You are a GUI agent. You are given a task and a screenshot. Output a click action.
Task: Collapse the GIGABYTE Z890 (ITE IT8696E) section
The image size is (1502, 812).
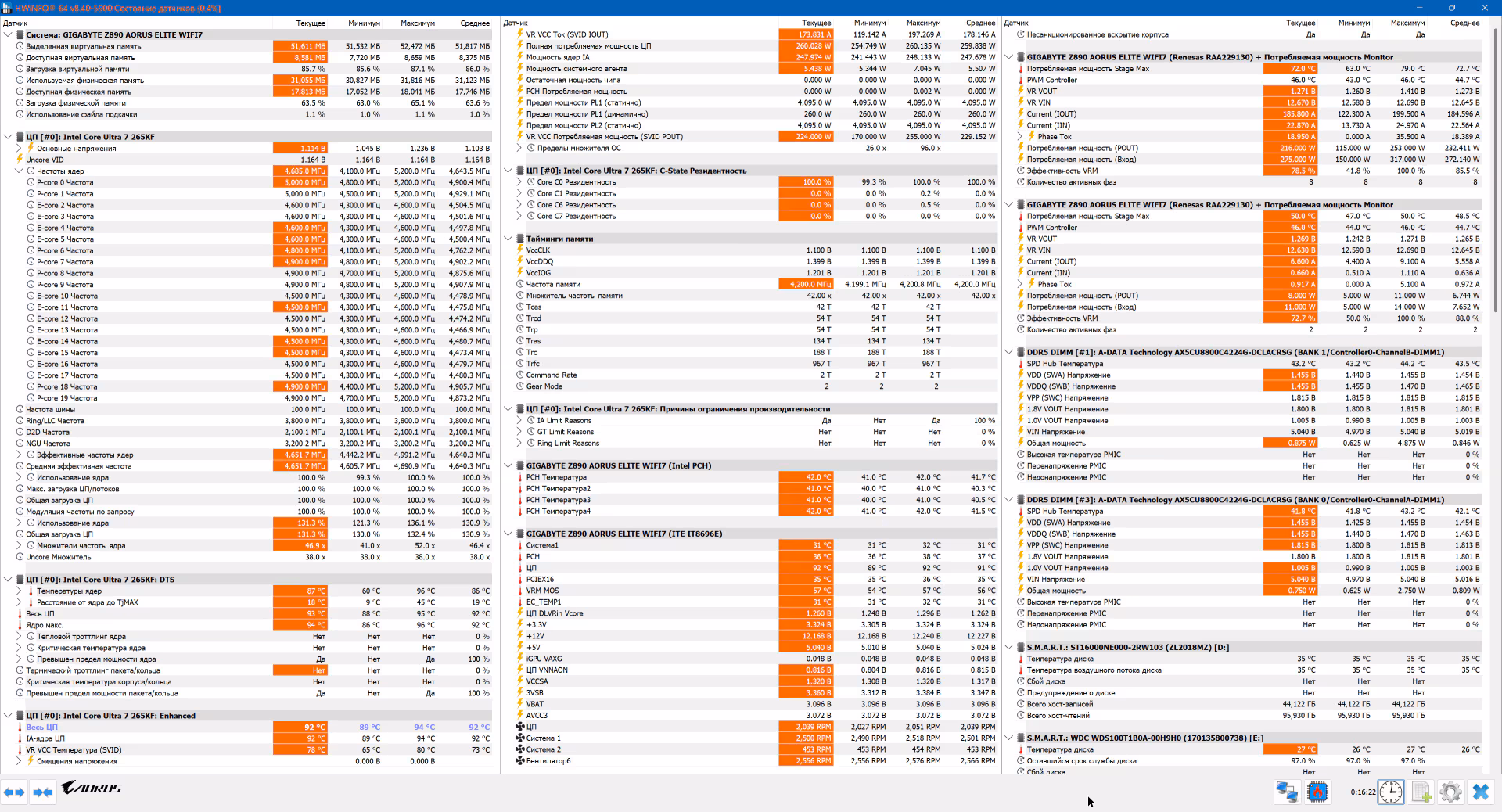pyautogui.click(x=508, y=534)
